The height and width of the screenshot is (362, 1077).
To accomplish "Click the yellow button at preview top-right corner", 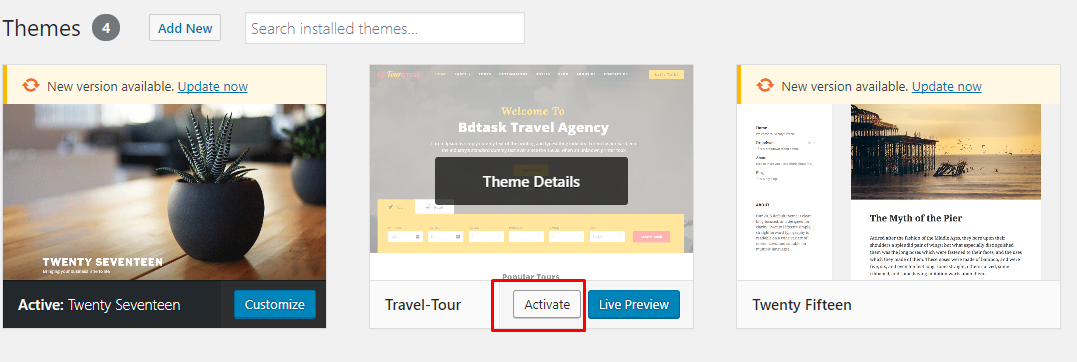I will pos(666,74).
